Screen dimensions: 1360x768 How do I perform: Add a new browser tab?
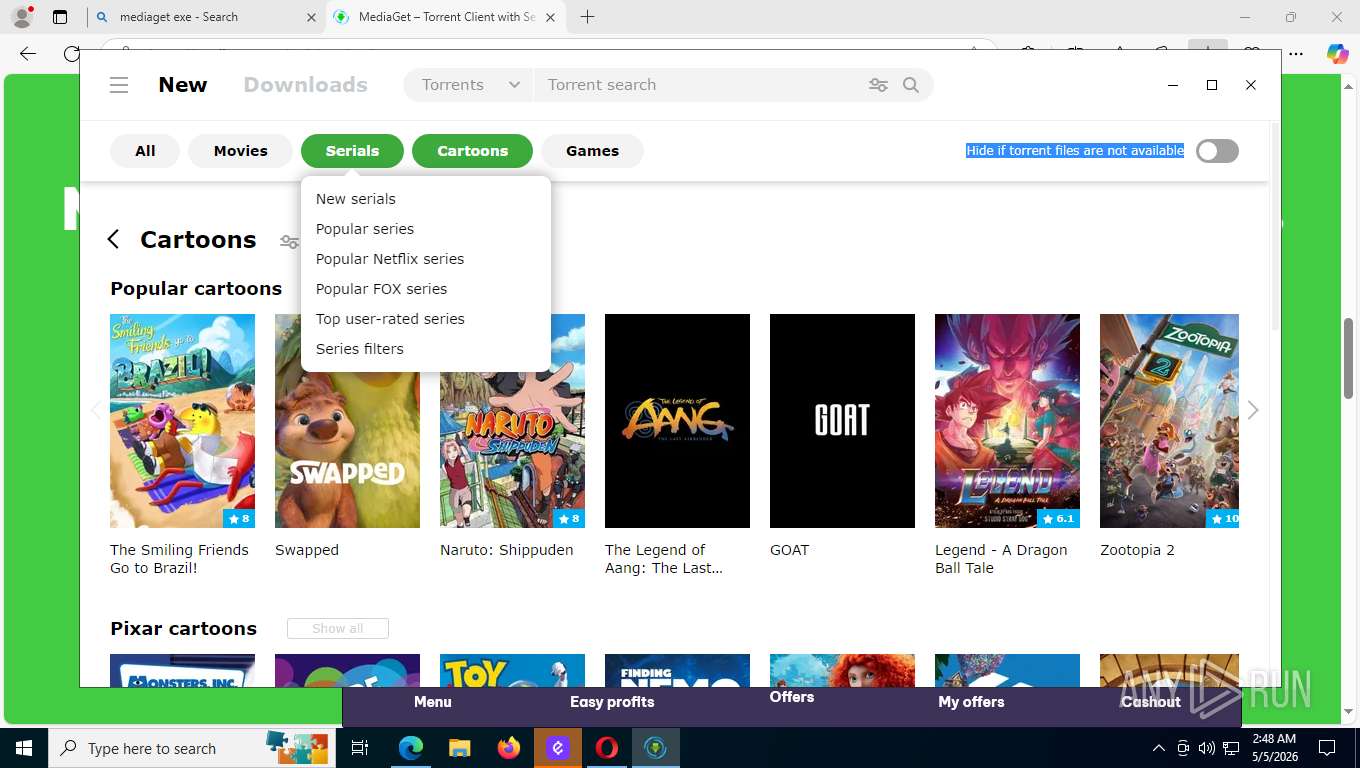(x=587, y=17)
